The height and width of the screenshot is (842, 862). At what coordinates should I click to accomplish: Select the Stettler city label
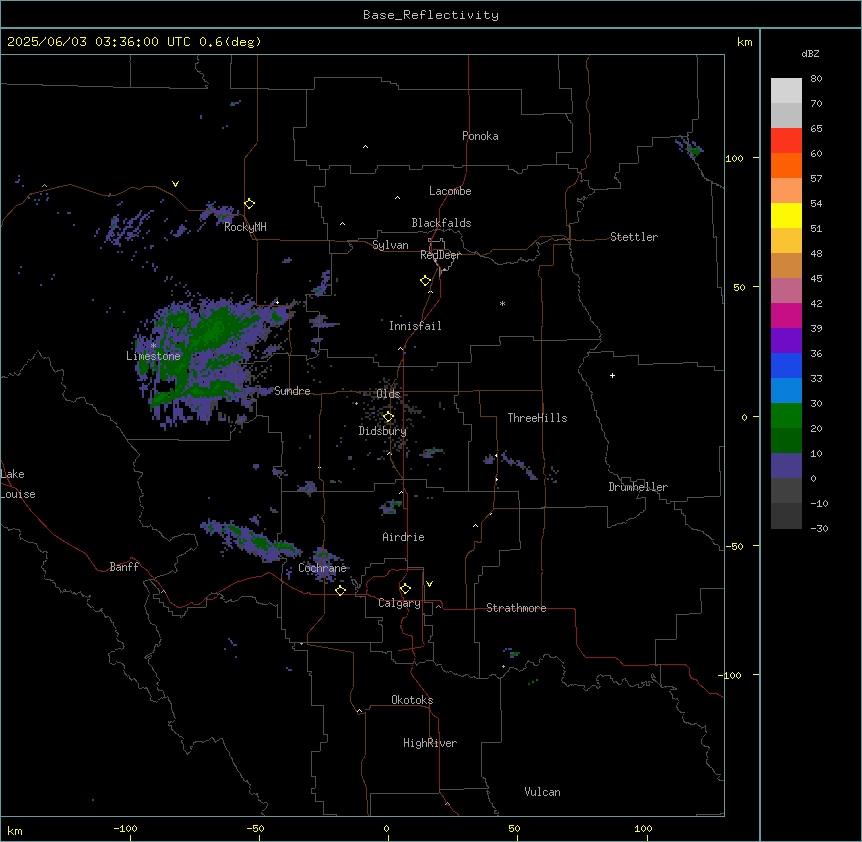click(x=633, y=237)
